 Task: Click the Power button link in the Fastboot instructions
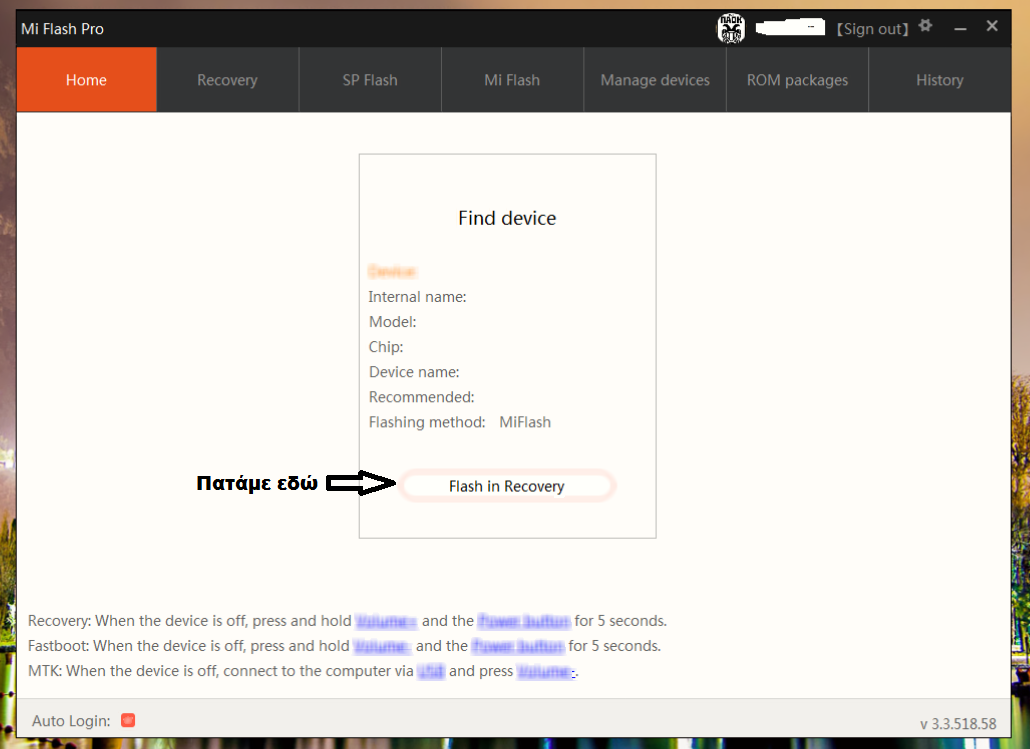pos(518,646)
